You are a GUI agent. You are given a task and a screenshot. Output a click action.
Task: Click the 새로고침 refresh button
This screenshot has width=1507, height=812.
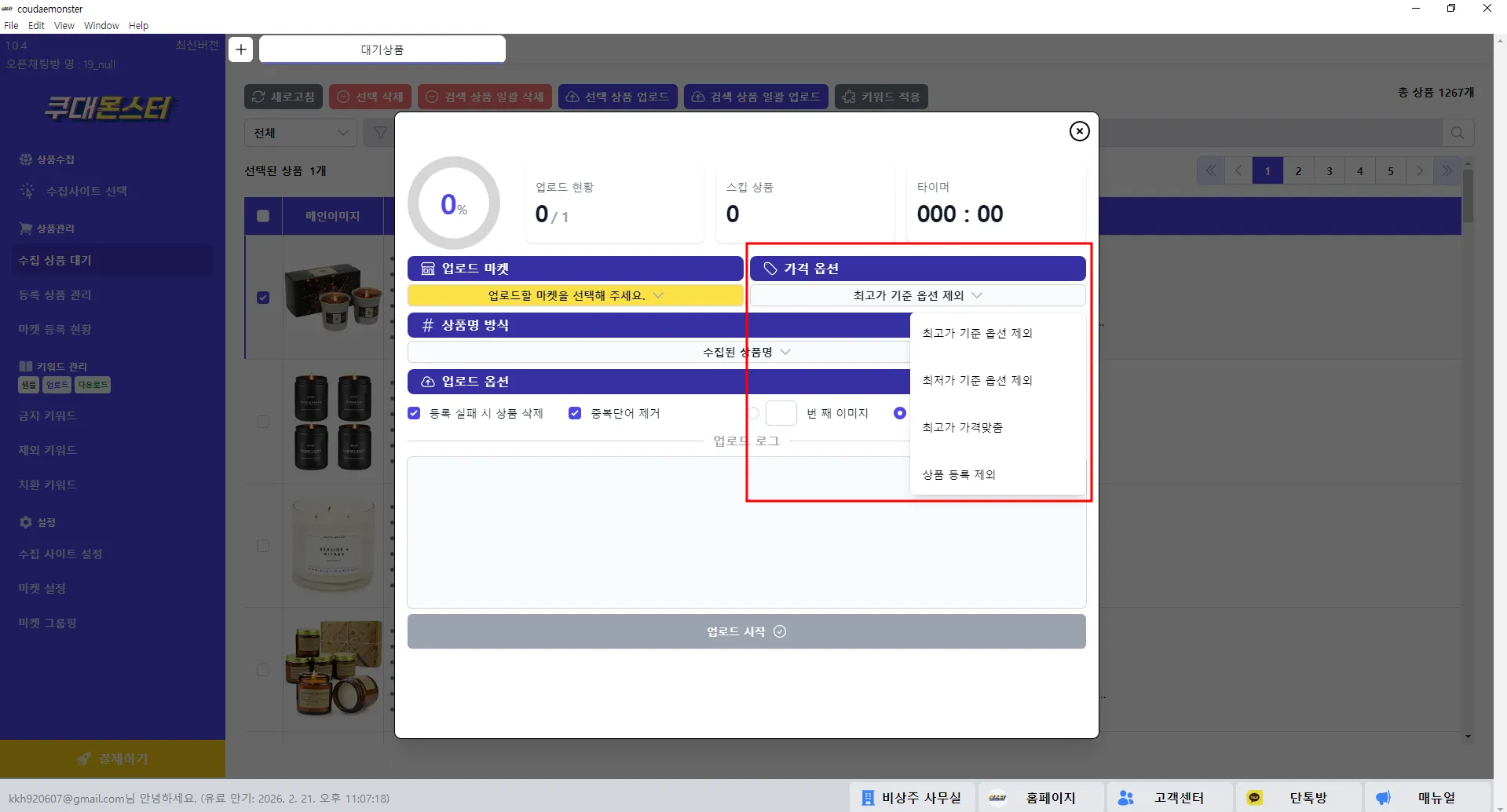283,97
